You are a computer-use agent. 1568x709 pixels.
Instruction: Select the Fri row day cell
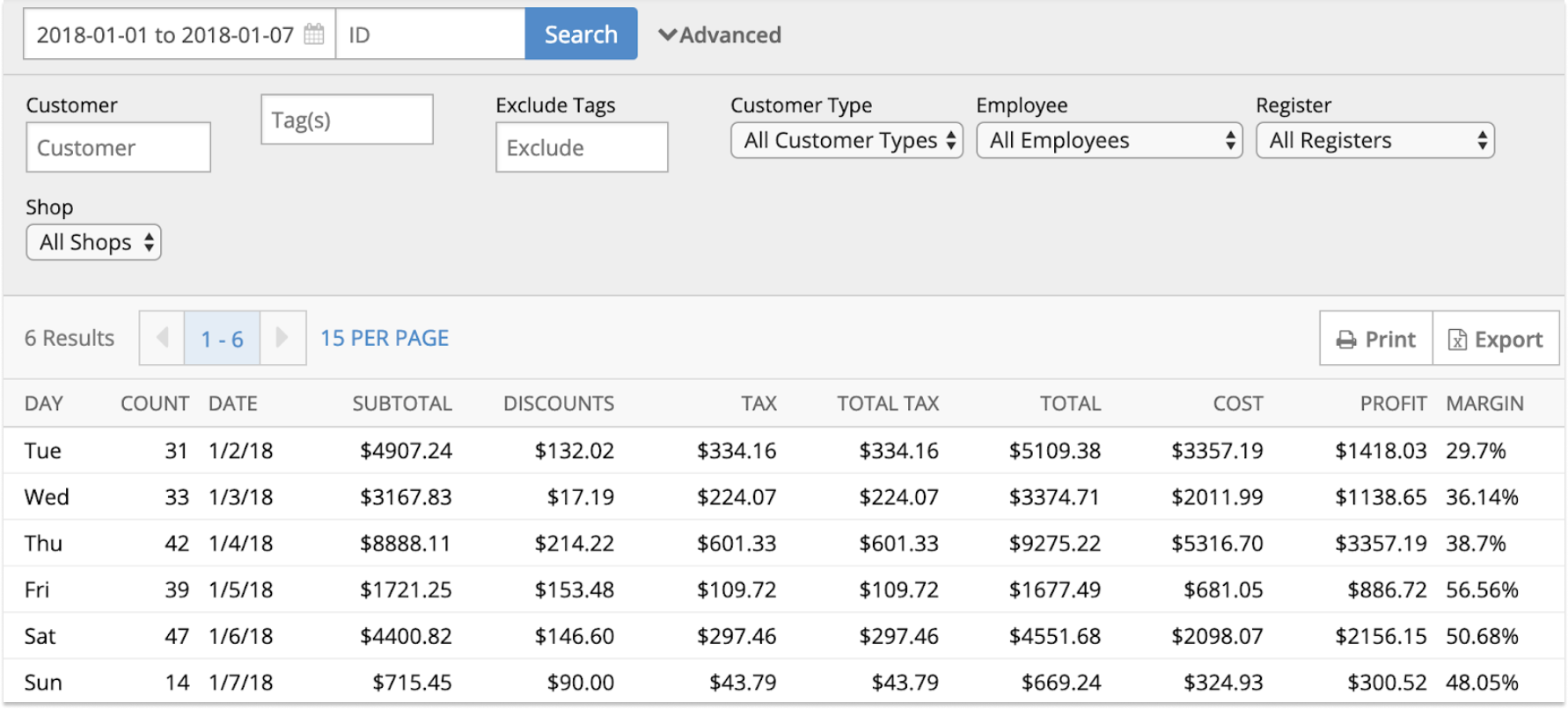click(37, 589)
